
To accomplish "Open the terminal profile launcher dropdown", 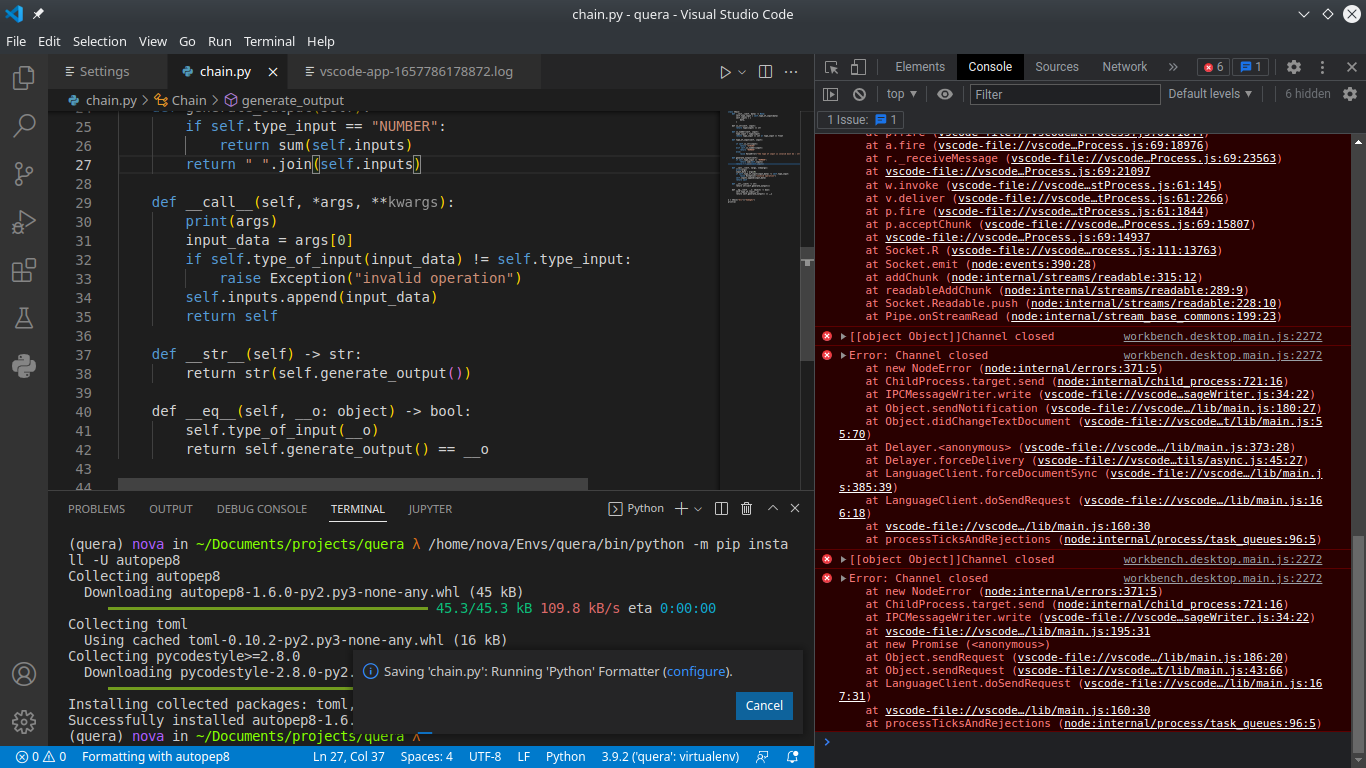I will coord(697,508).
